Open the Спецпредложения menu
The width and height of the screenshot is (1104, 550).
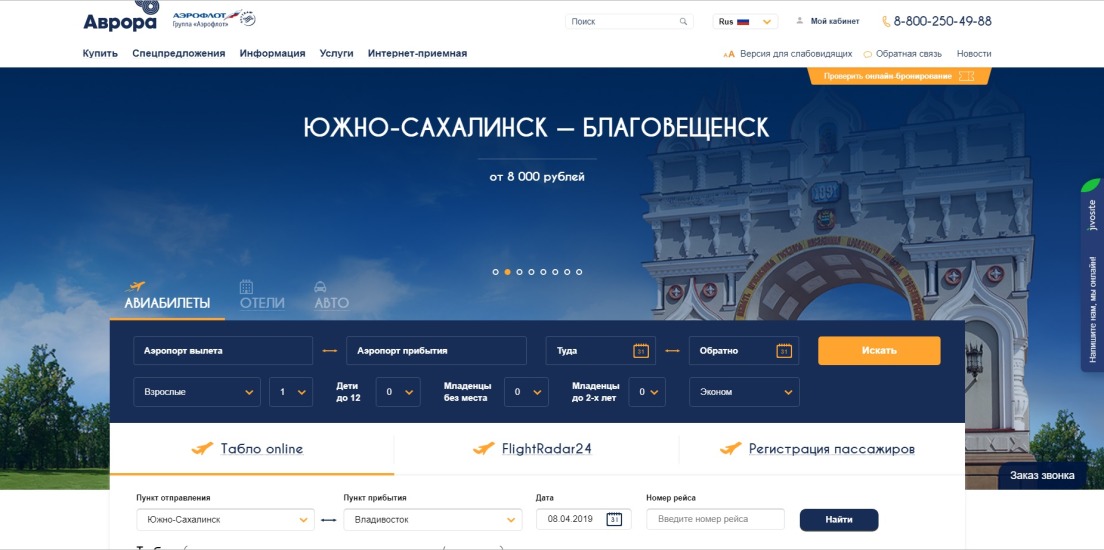179,54
